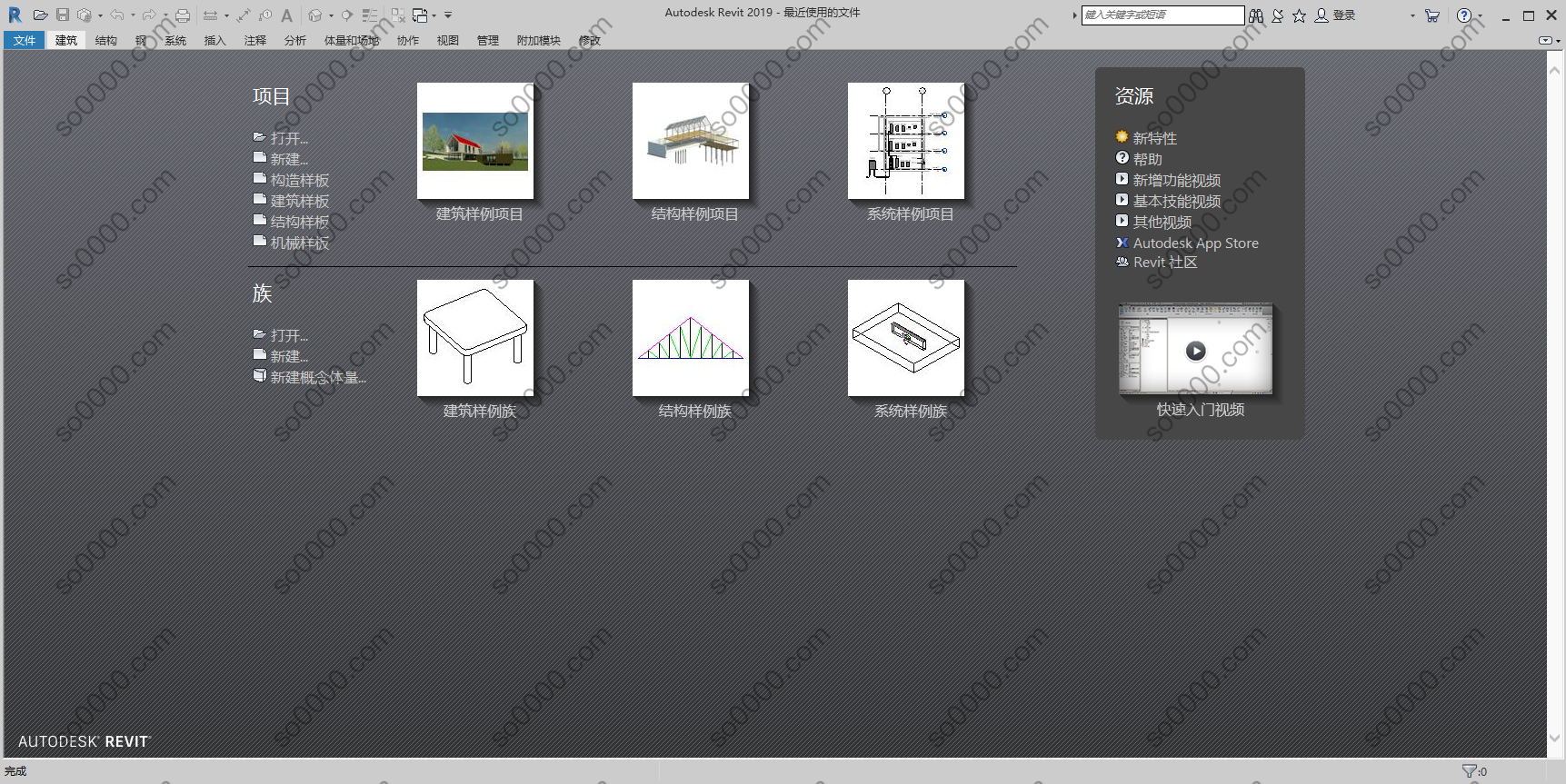Image resolution: width=1566 pixels, height=784 pixels.
Task: Switch to the 注释 ribbon tab
Action: pos(255,40)
